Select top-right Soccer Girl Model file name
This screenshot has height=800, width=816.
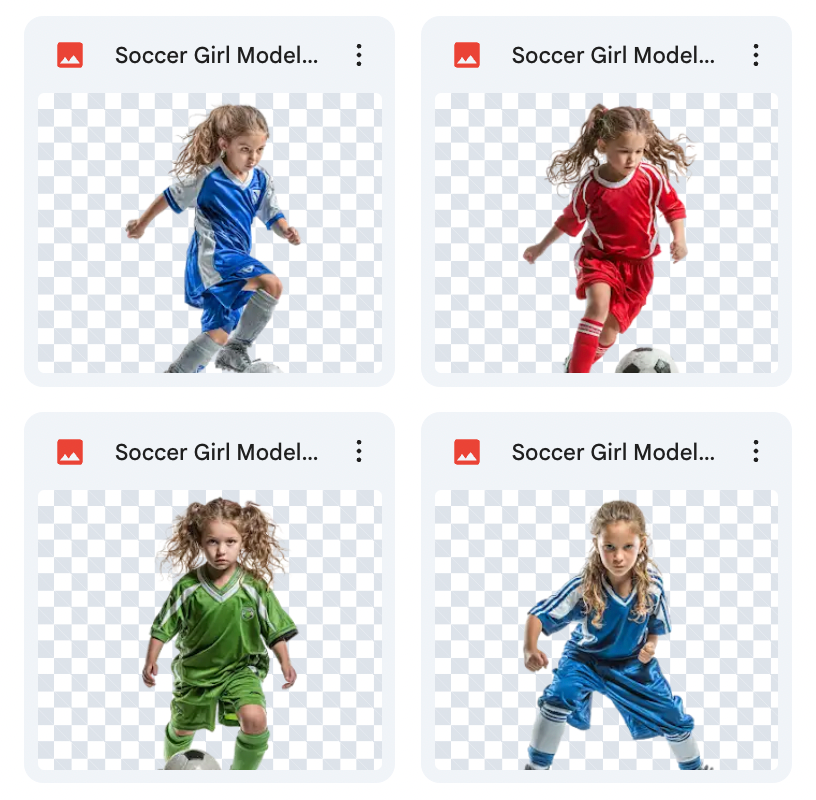coord(613,55)
